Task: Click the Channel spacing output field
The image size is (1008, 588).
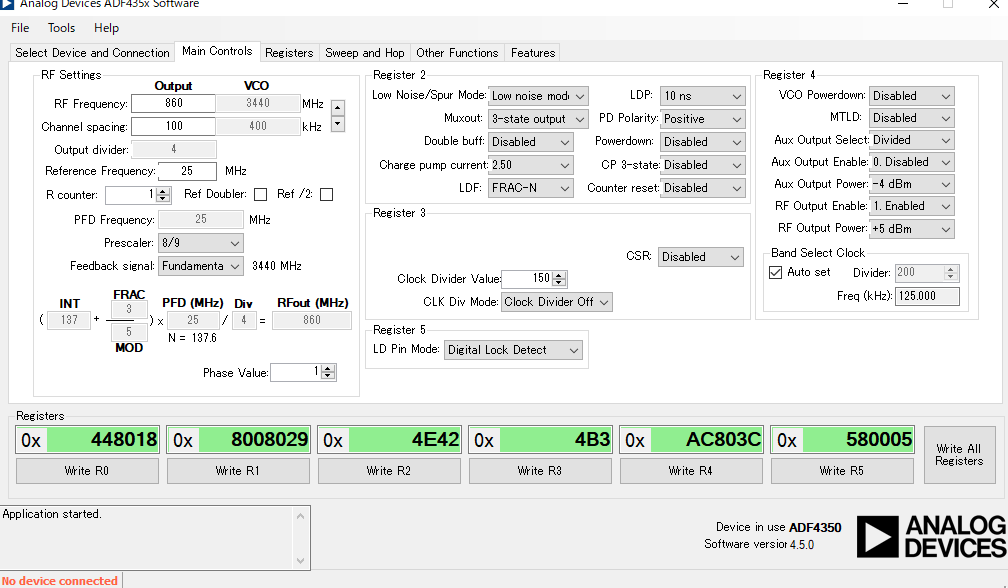Action: click(x=174, y=126)
